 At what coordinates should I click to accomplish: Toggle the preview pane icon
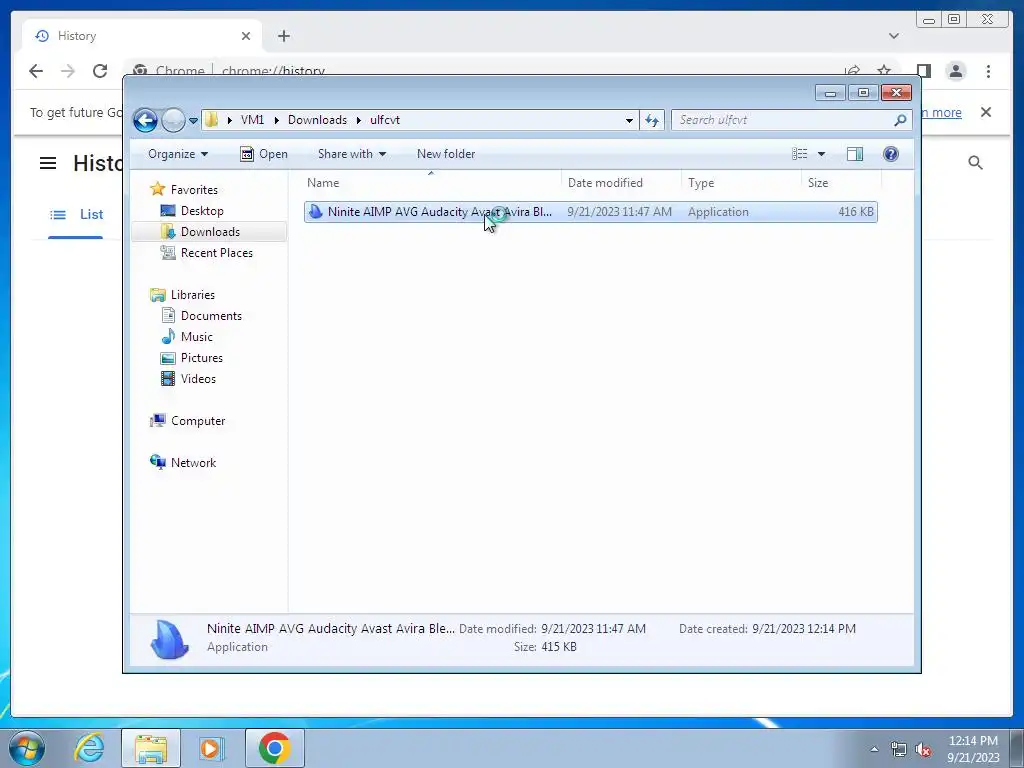point(855,154)
